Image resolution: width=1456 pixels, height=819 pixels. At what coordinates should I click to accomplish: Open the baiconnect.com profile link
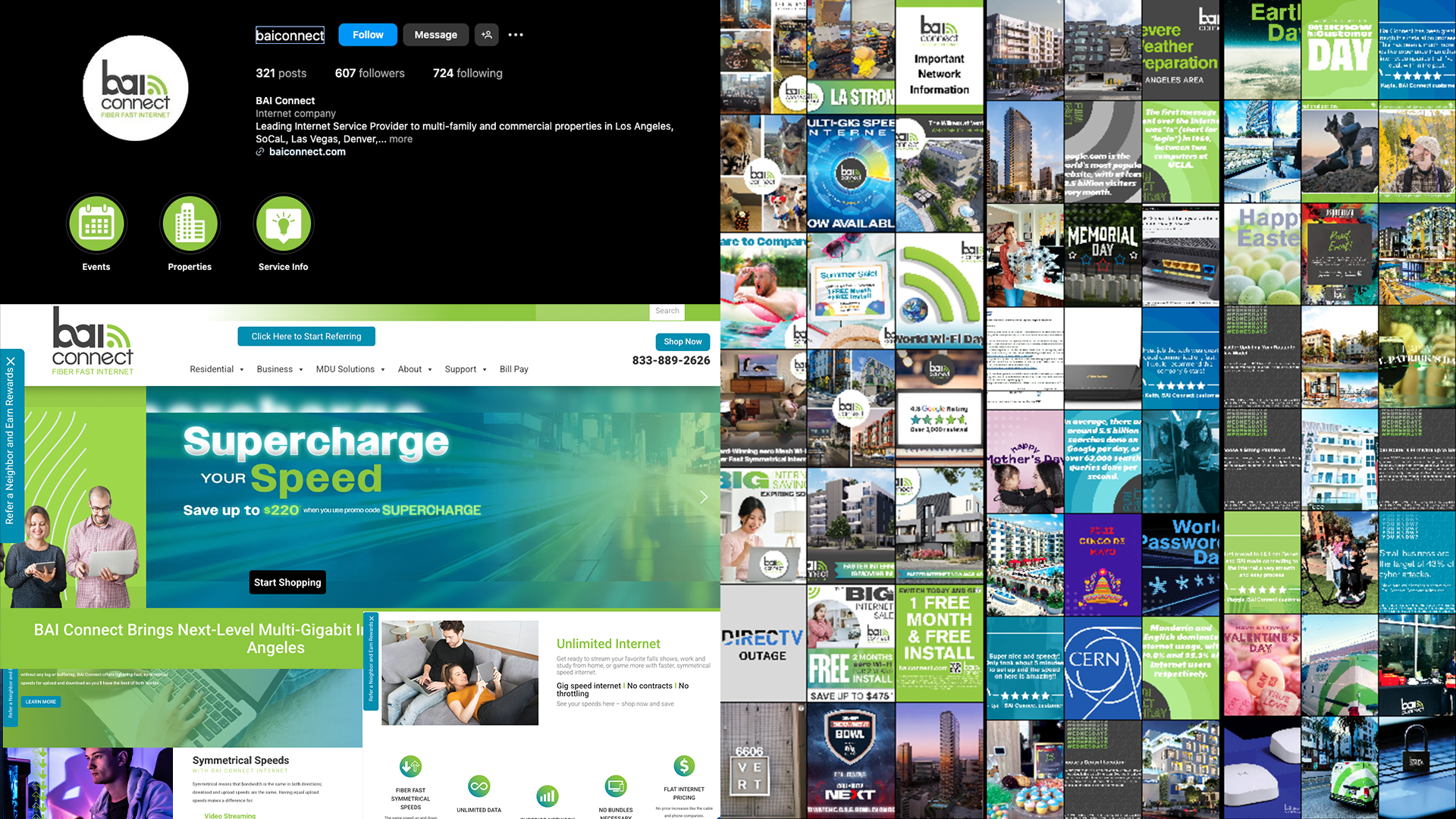pyautogui.click(x=307, y=152)
